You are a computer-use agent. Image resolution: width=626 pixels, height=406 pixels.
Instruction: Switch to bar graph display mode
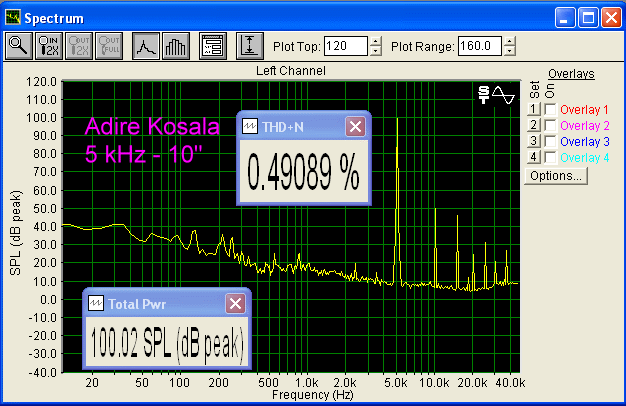(175, 45)
